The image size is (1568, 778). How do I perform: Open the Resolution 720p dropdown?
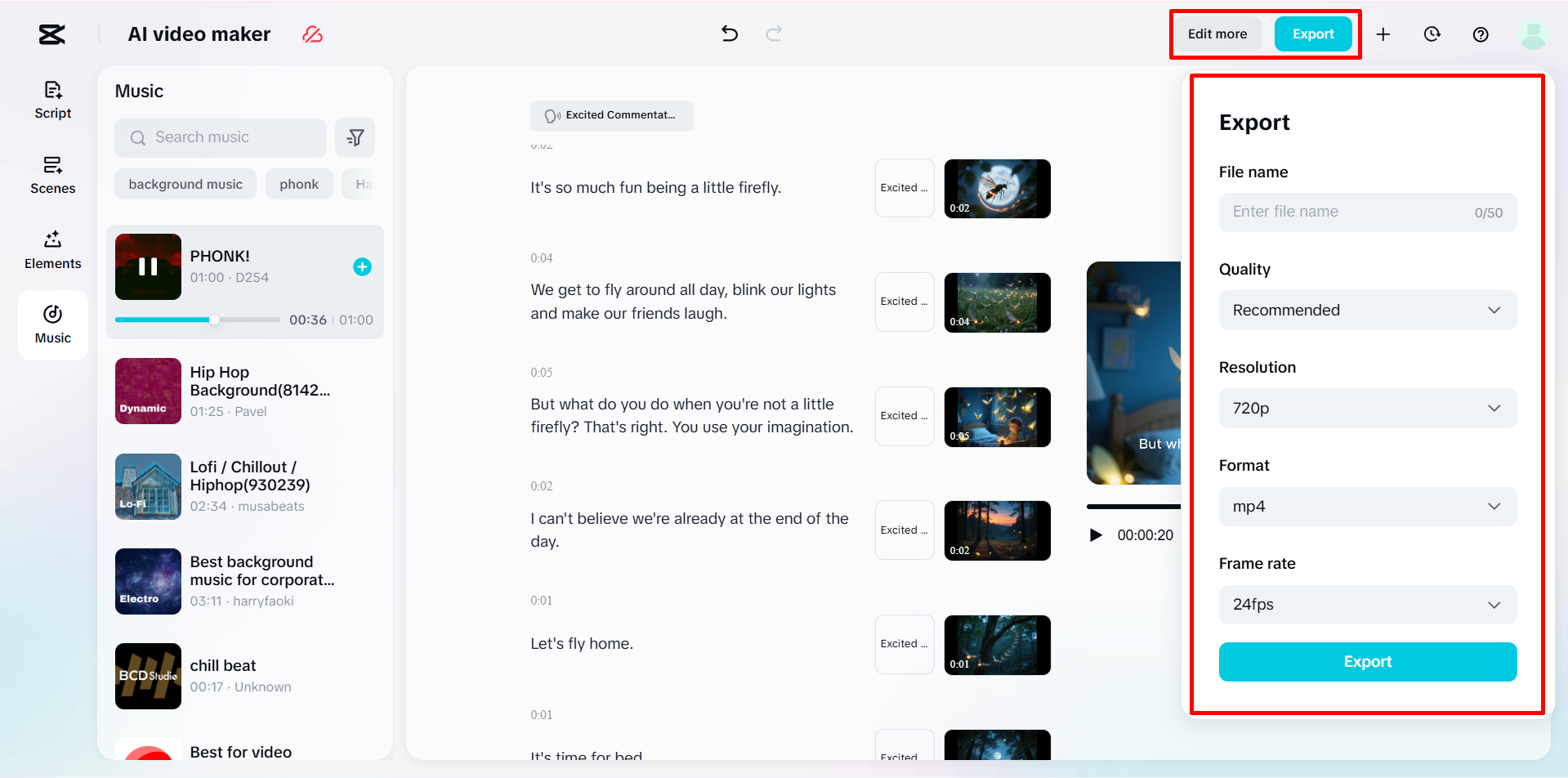coord(1368,409)
